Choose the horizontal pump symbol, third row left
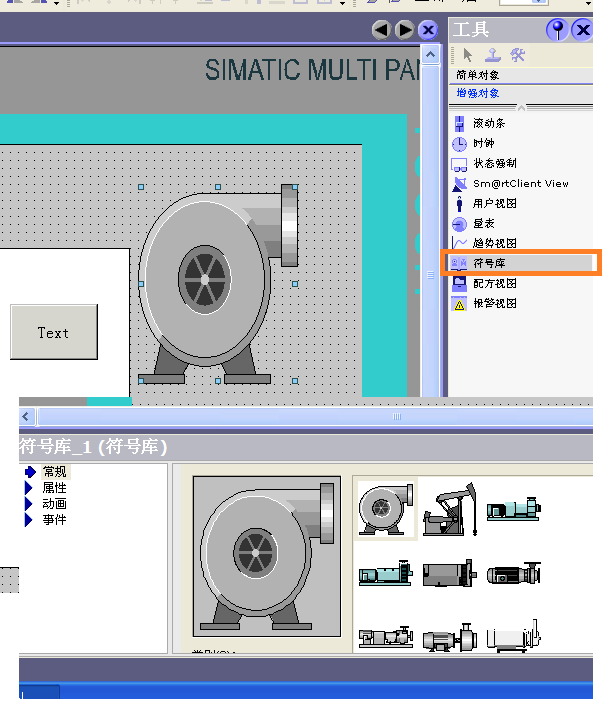Image resolution: width=610 pixels, height=706 pixels. click(x=386, y=637)
